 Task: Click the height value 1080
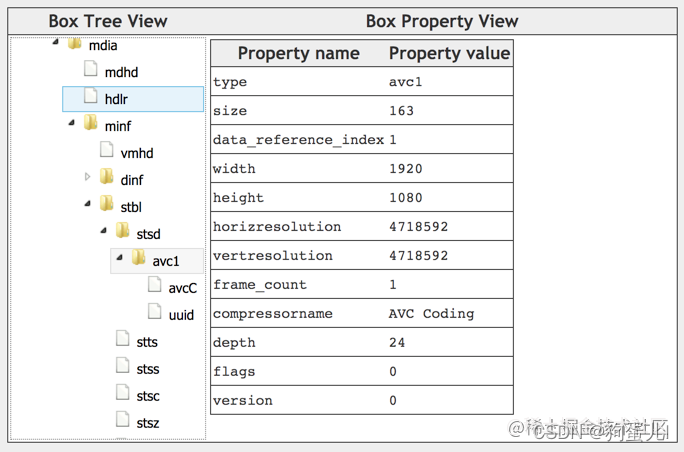point(406,198)
